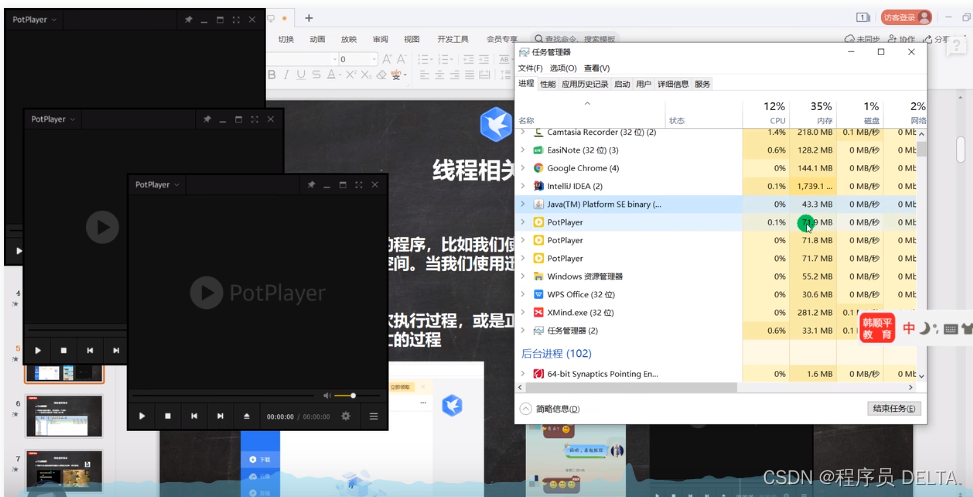Toggle always-on-top pin in frontmost PotPlayer
The image size is (973, 497).
click(x=312, y=185)
